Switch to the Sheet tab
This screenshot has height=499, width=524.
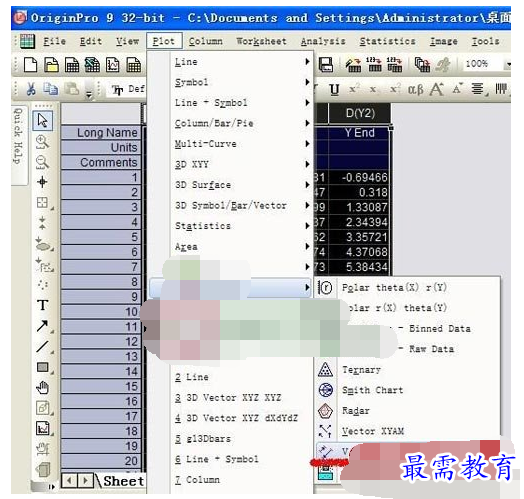click(x=123, y=481)
